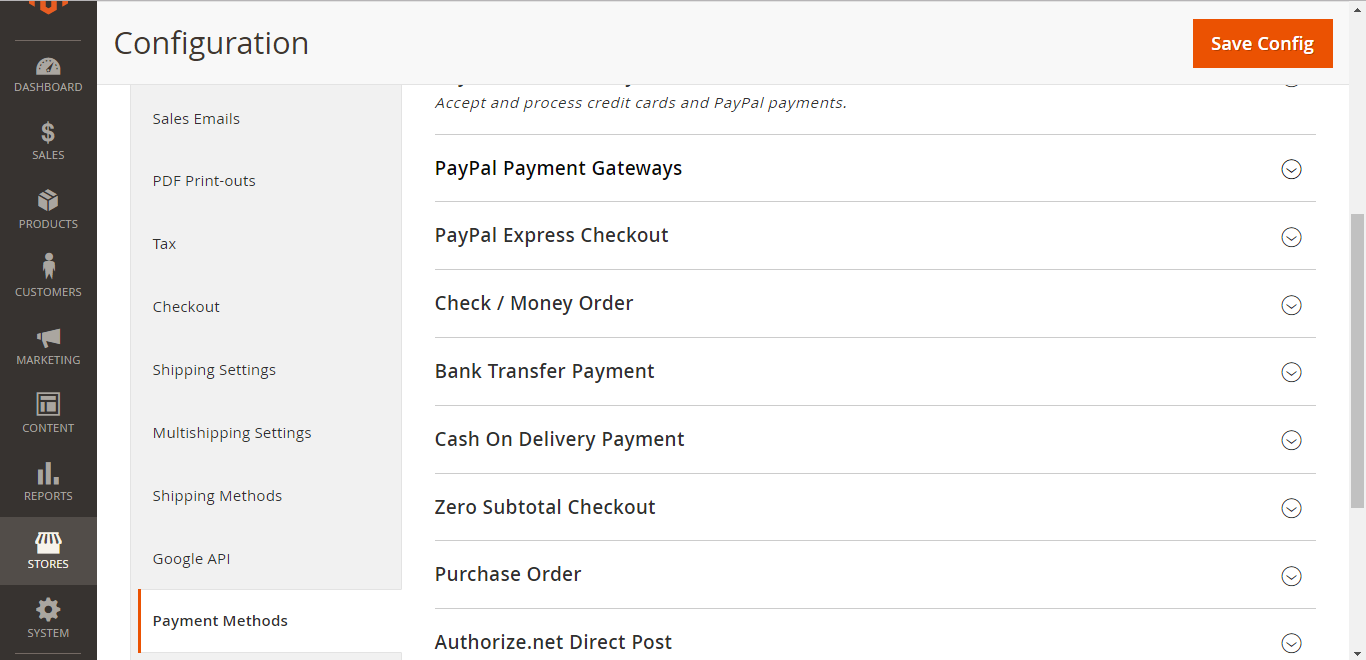Select the Marketing megaphone icon
The width and height of the screenshot is (1366, 660).
[48, 337]
